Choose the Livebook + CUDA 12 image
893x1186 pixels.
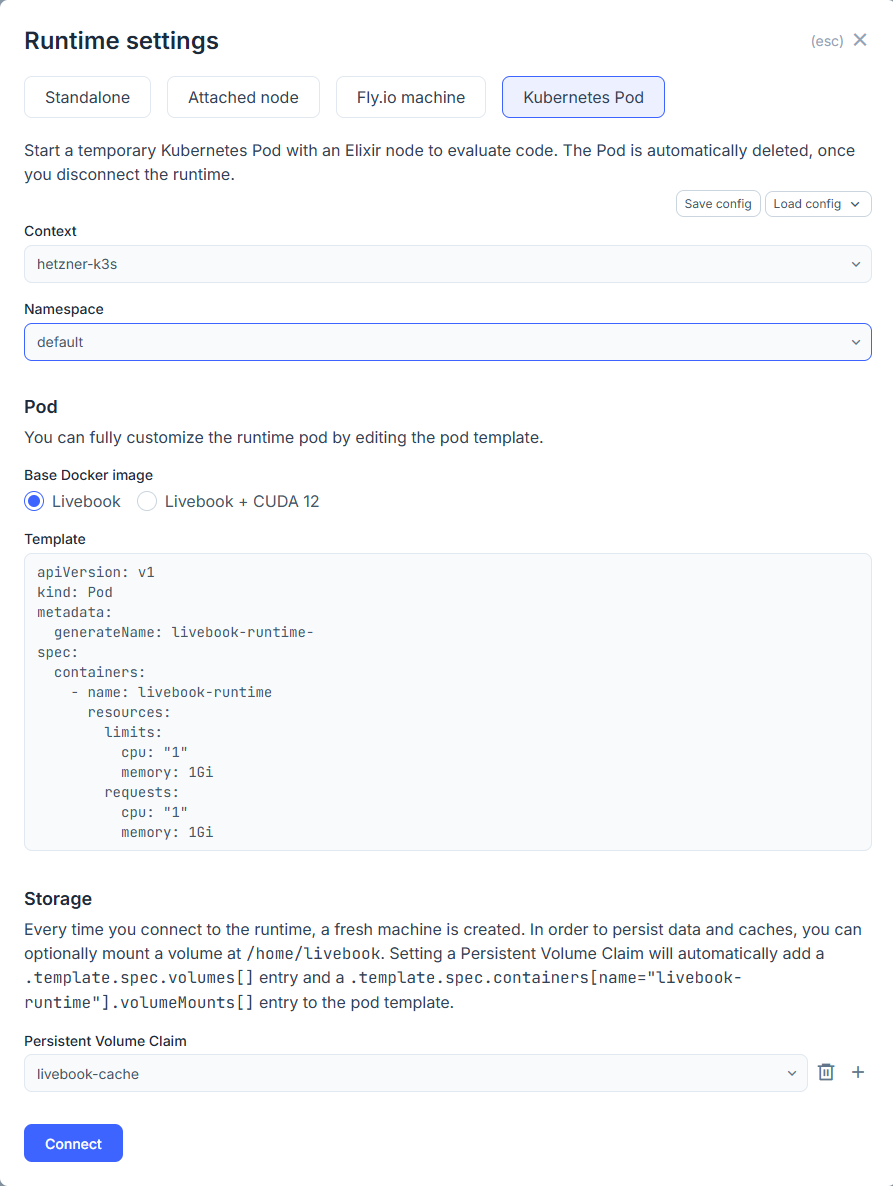146,501
